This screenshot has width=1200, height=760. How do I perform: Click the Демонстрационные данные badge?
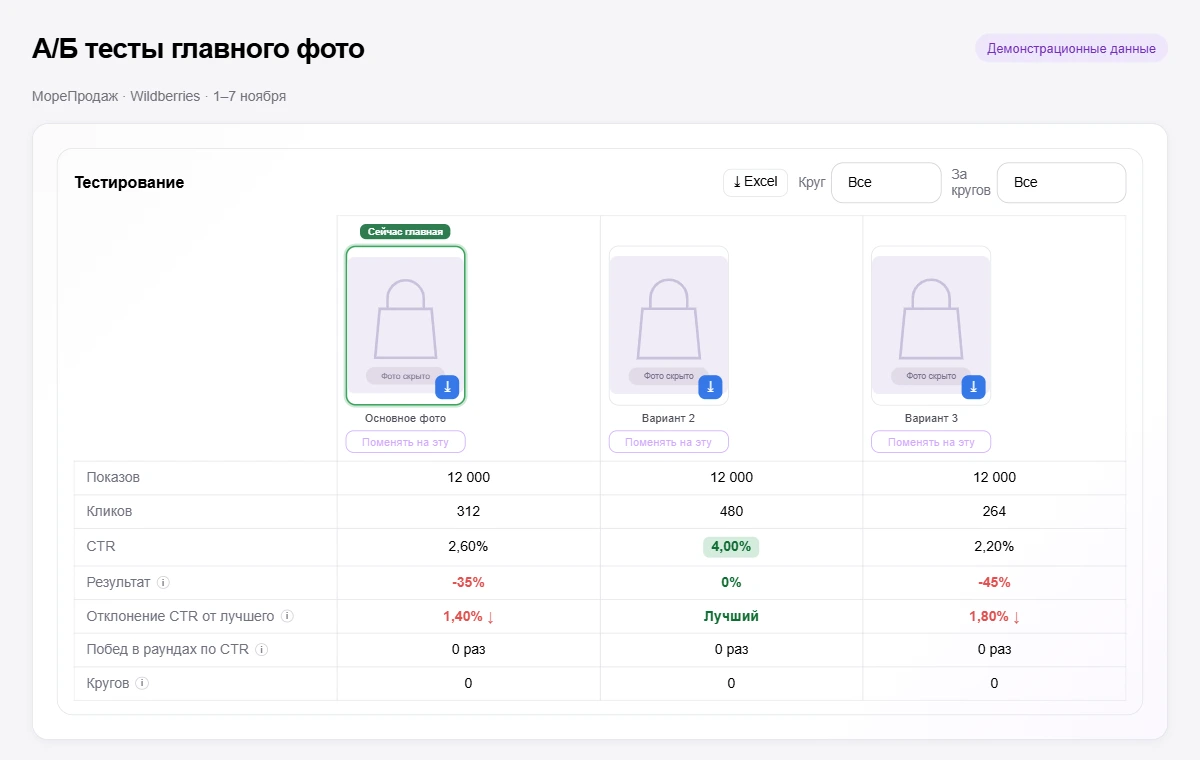tap(1071, 48)
